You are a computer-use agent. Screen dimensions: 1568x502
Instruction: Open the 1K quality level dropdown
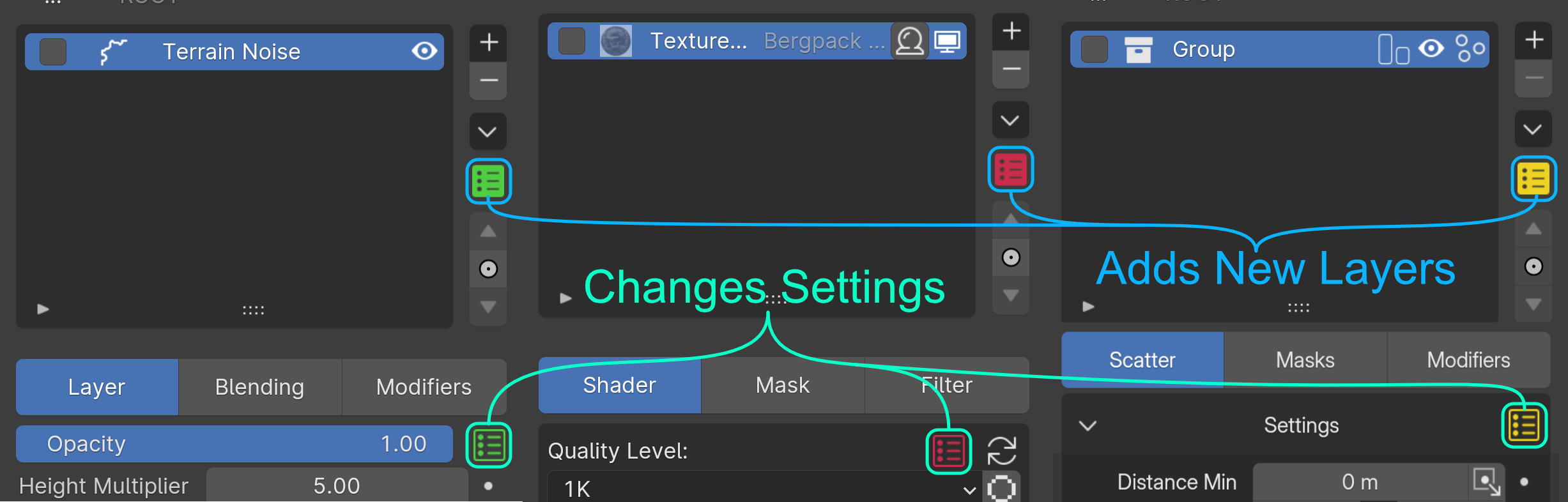(x=760, y=489)
